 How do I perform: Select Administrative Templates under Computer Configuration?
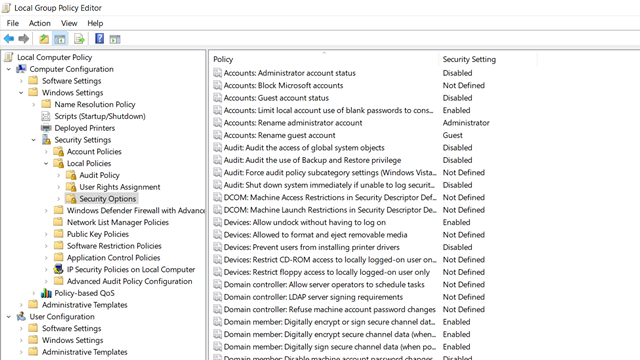(84, 305)
